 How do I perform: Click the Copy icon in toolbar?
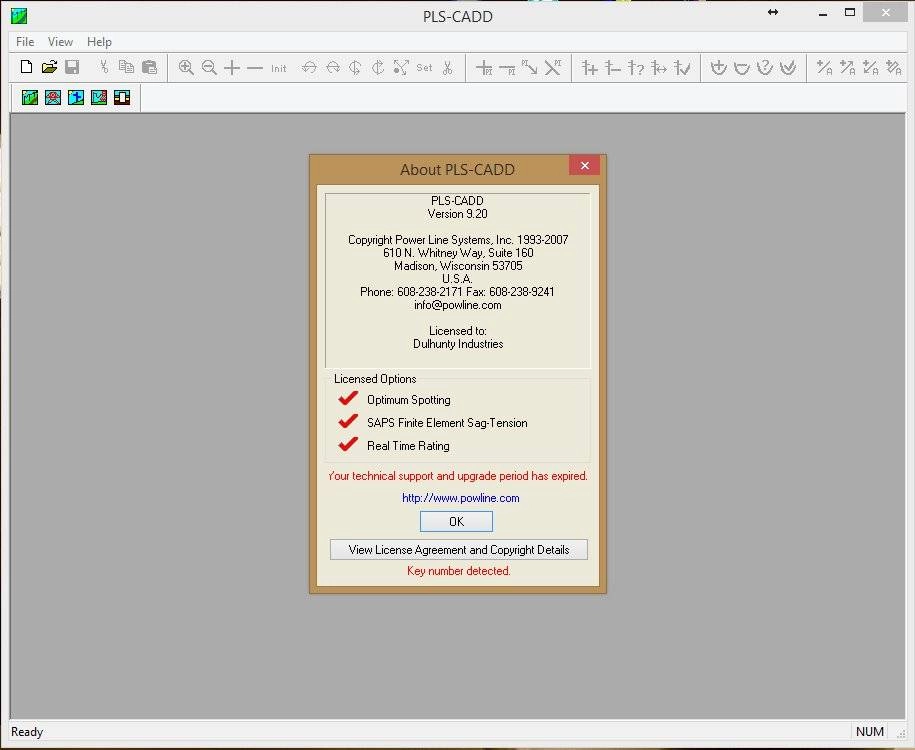click(x=126, y=67)
